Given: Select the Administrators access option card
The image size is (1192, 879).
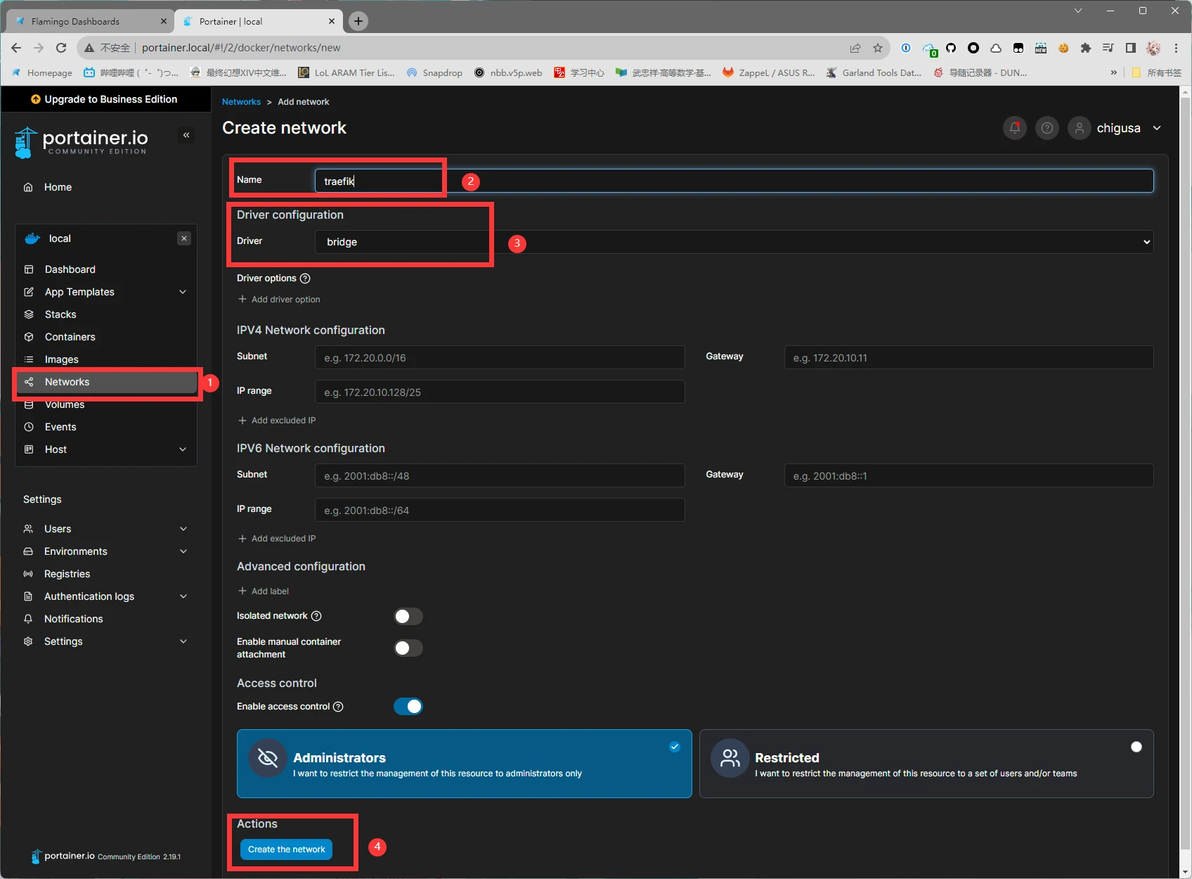Looking at the screenshot, I should click(x=464, y=763).
